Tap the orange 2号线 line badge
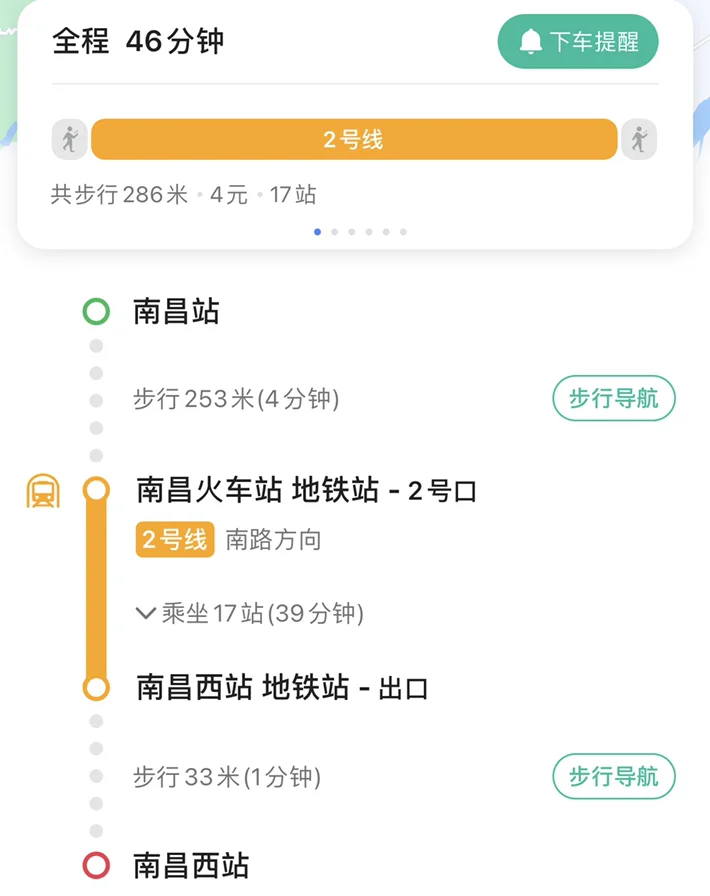This screenshot has width=710, height=896. pos(174,539)
